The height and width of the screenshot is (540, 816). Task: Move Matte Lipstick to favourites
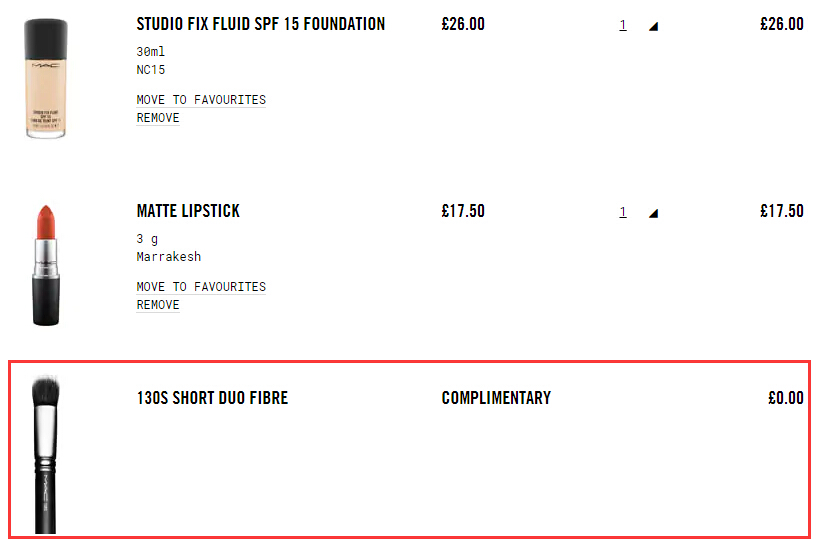(201, 287)
